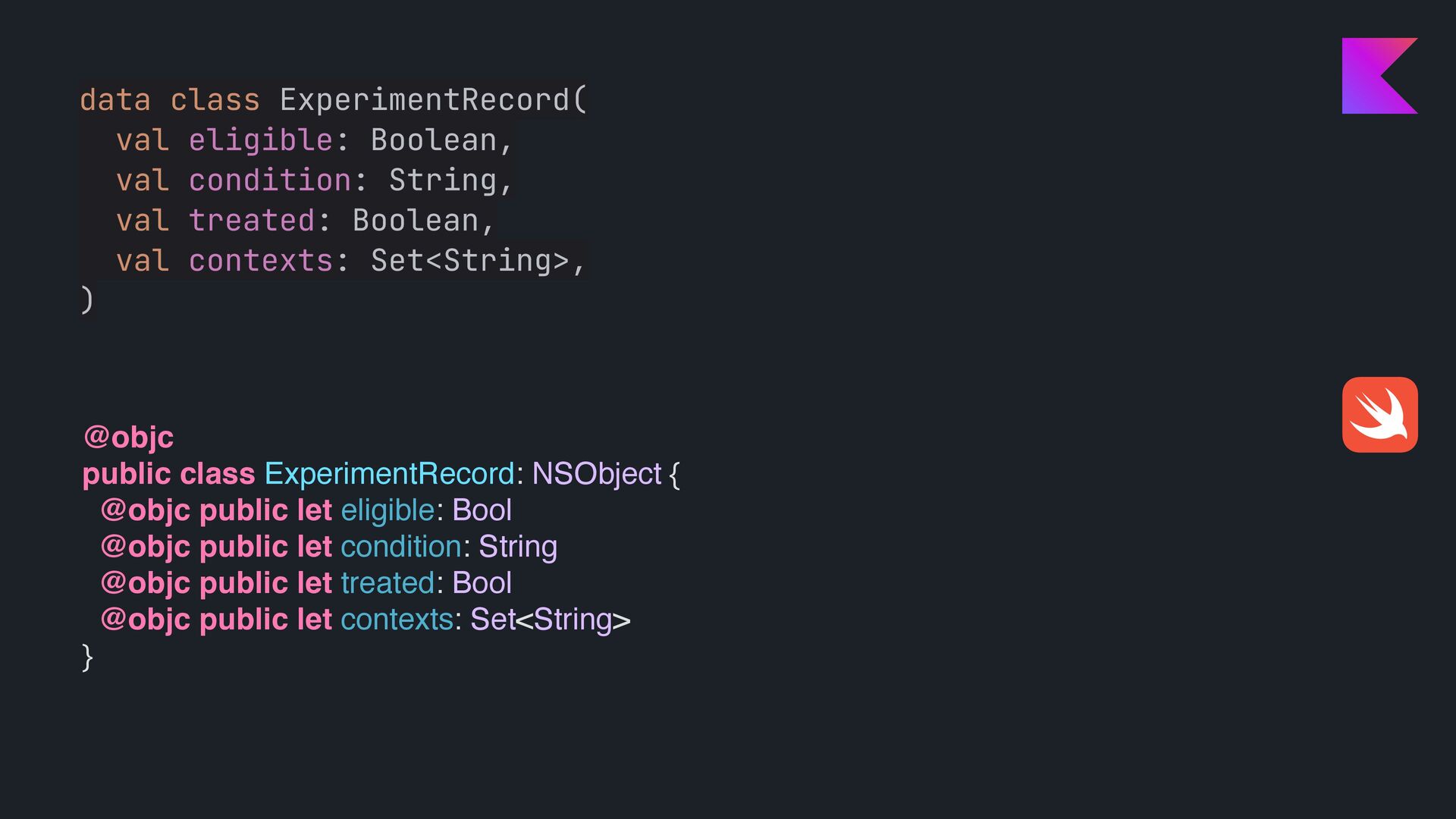Click the Swift closing curly brace
Viewport: 1456px width, 819px height.
87,657
